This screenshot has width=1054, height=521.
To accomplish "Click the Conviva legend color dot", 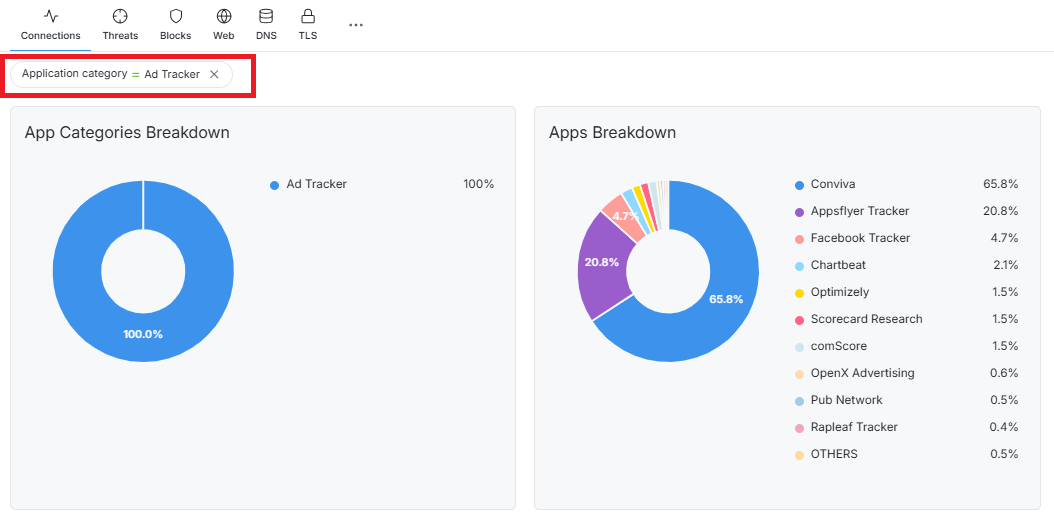I will [x=799, y=185].
